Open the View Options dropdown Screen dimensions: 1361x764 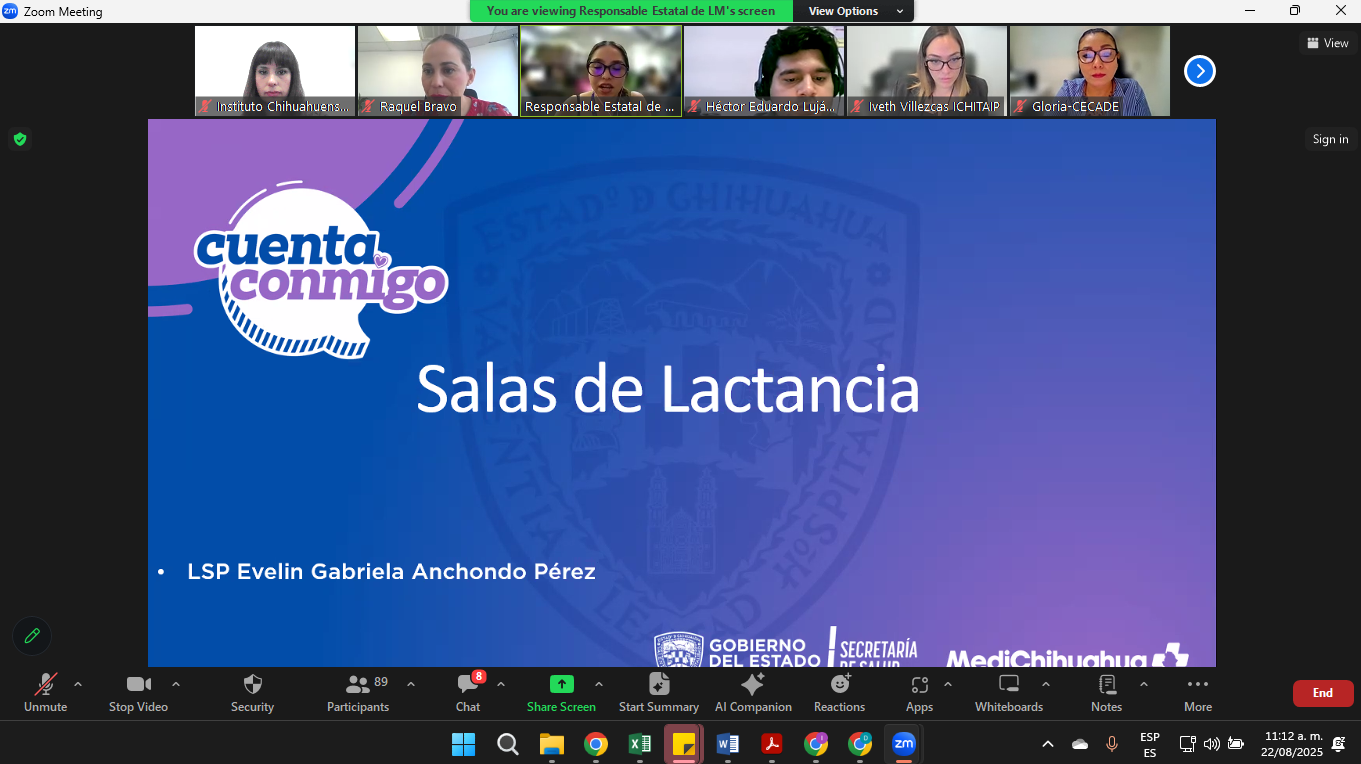coord(853,11)
